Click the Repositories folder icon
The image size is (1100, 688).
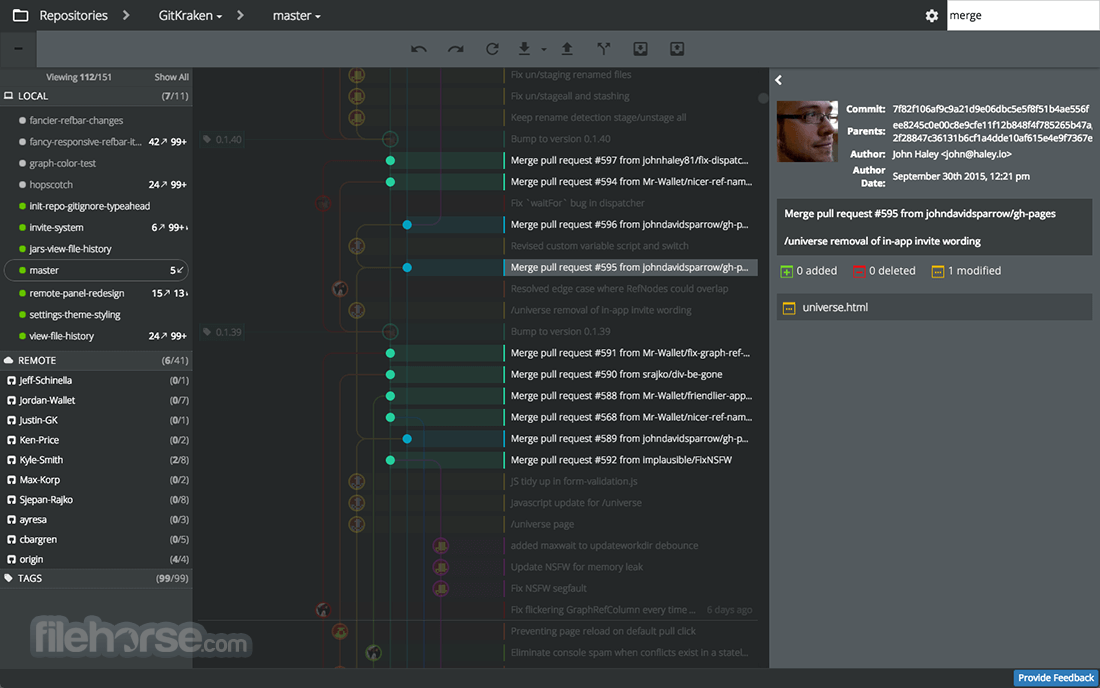click(x=20, y=15)
